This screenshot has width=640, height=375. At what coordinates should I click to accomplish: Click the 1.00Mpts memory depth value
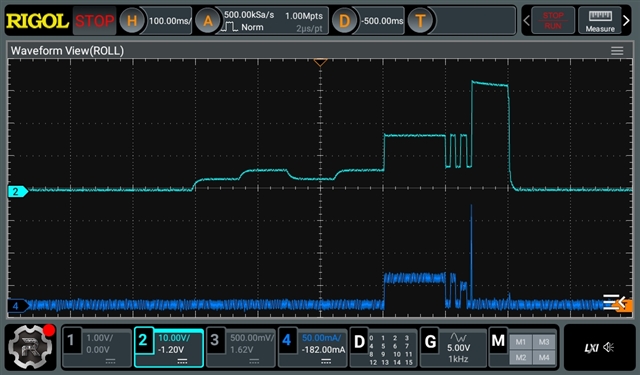[x=304, y=16]
